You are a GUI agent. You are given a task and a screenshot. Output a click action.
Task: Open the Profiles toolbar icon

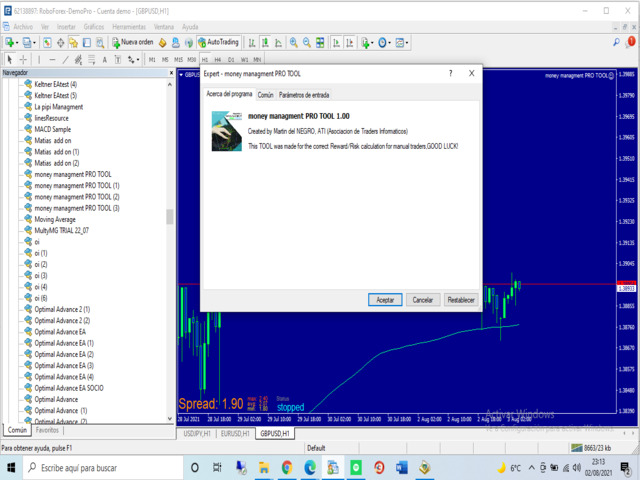[x=27, y=42]
